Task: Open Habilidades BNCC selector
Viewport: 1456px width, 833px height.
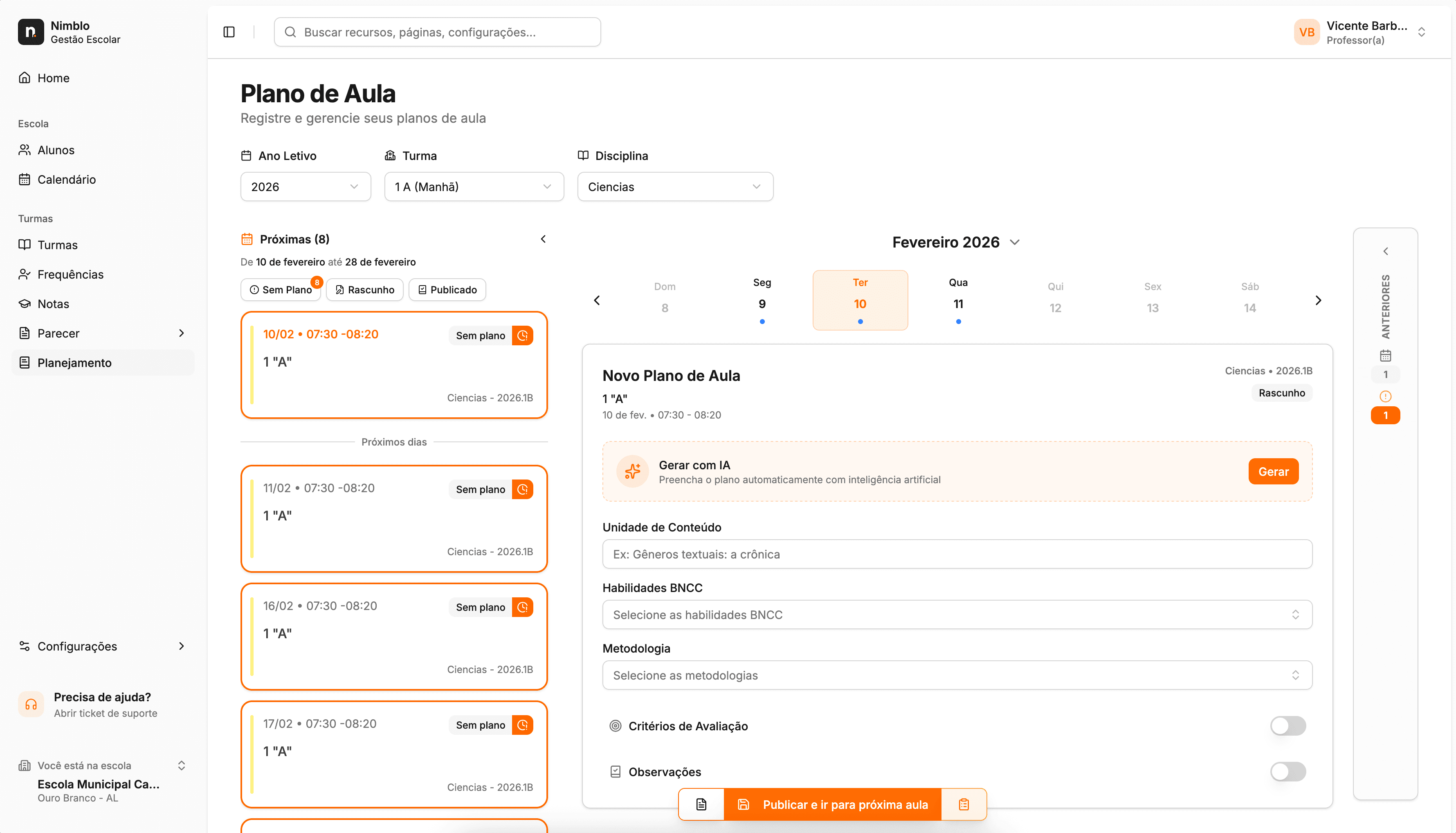Action: (957, 615)
